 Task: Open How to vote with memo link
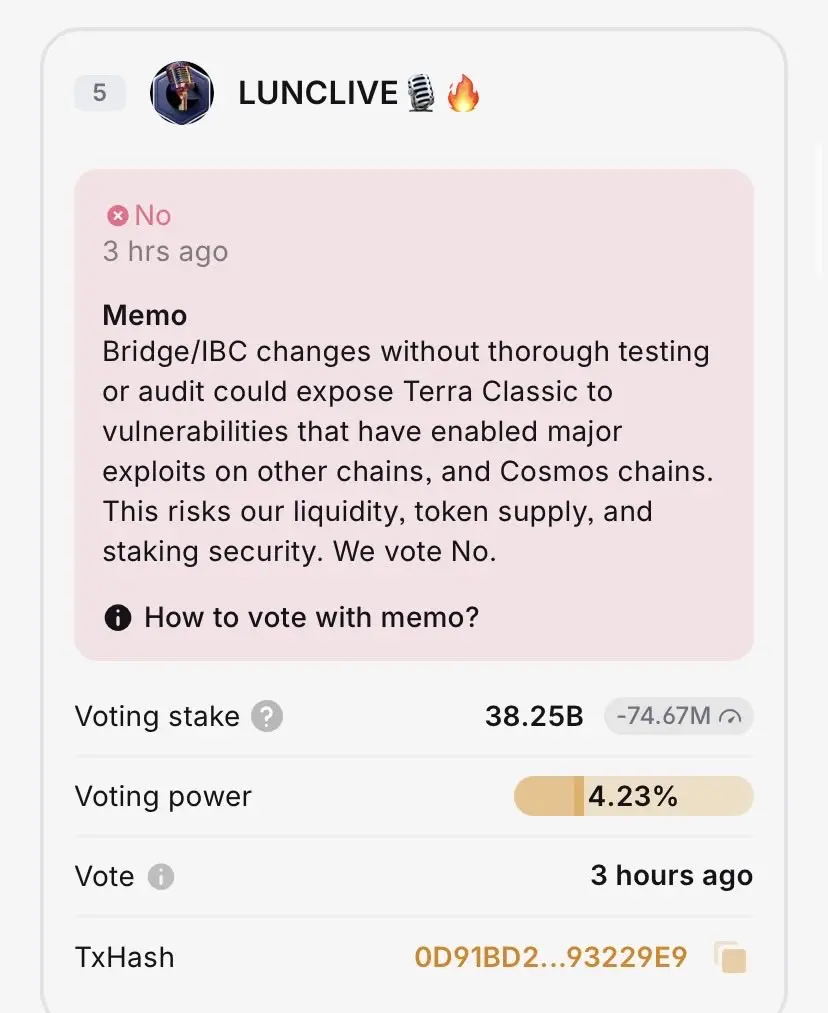(311, 617)
